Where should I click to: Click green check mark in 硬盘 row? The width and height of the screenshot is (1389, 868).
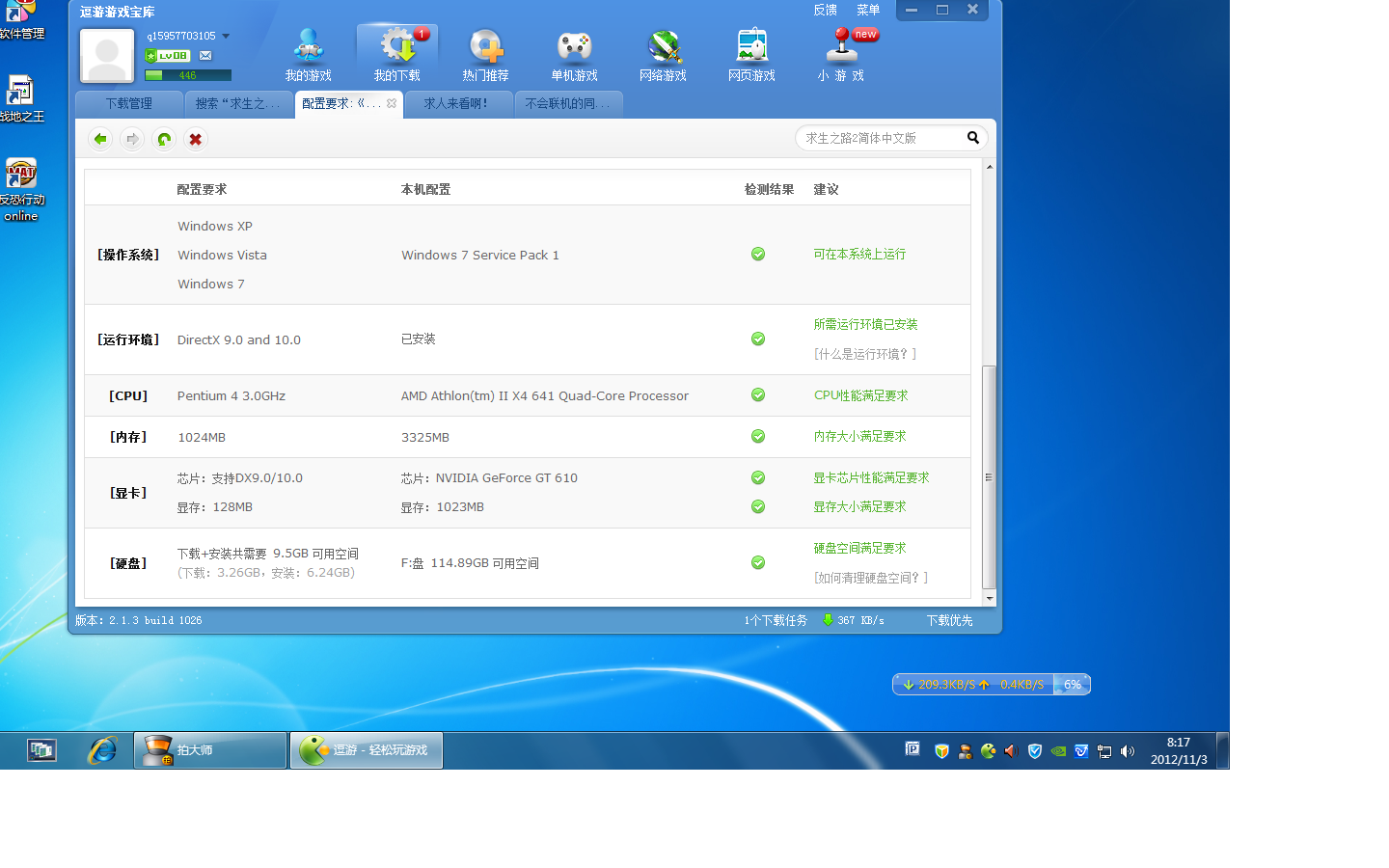click(x=758, y=563)
